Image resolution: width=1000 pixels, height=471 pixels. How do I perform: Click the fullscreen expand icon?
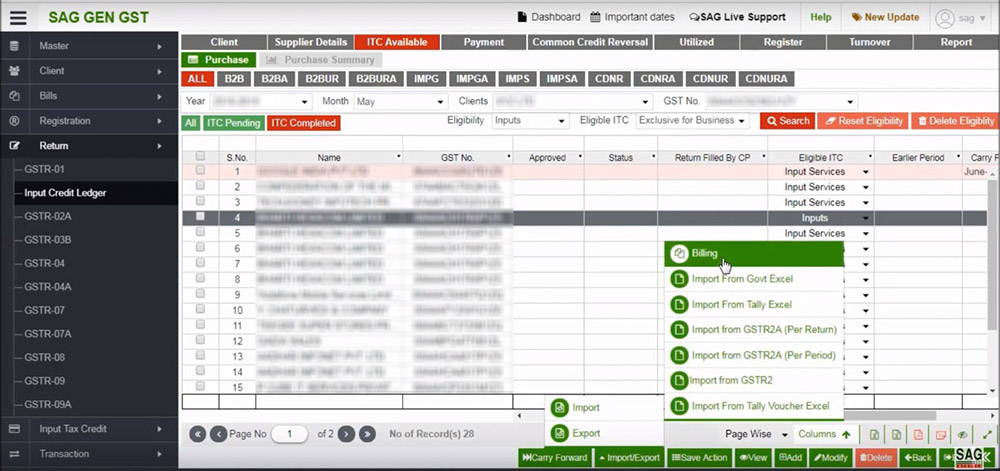click(x=986, y=435)
